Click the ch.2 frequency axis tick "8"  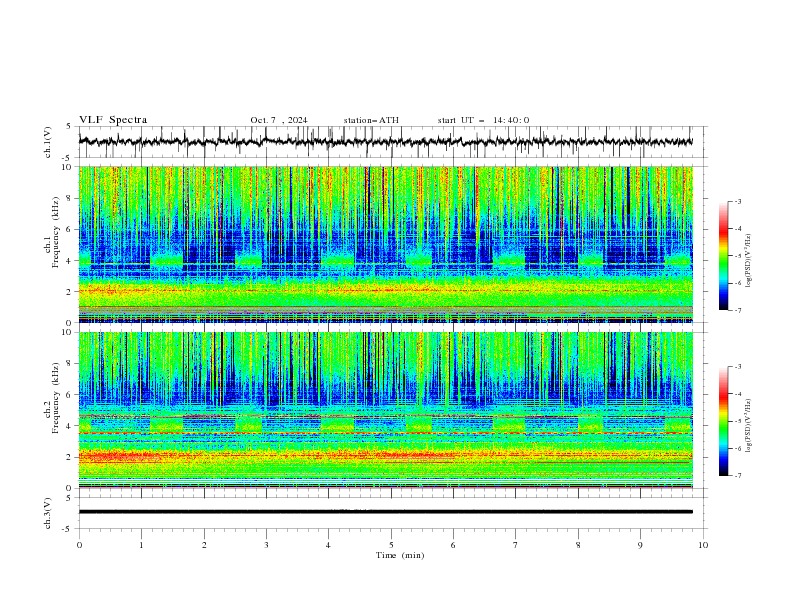[70, 364]
